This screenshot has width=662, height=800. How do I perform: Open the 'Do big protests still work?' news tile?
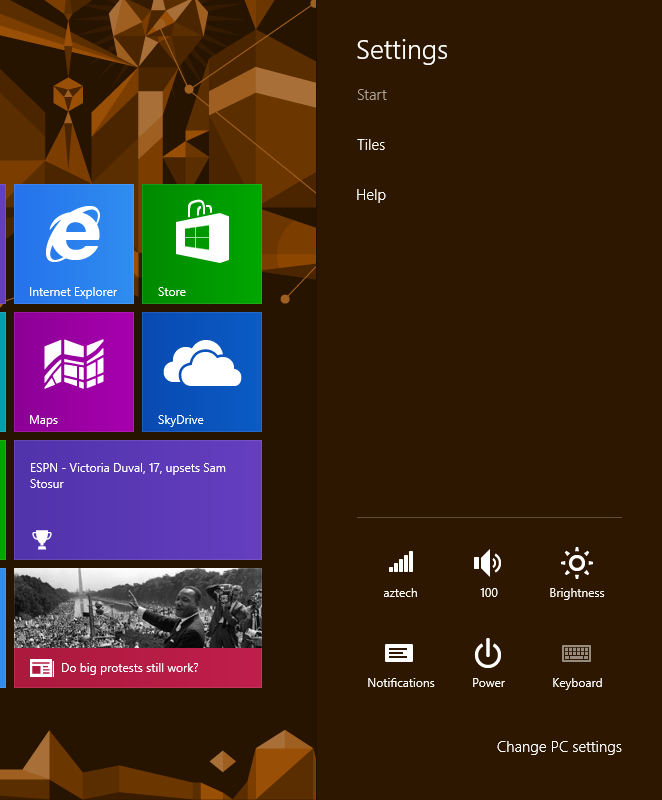[138, 628]
